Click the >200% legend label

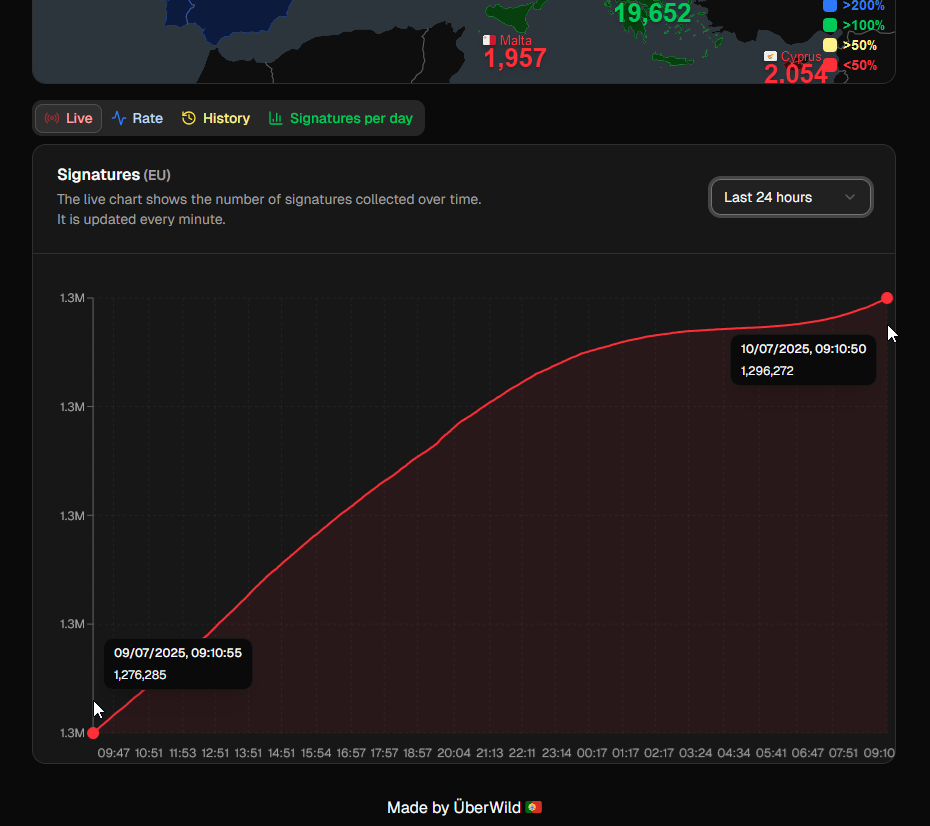click(863, 5)
